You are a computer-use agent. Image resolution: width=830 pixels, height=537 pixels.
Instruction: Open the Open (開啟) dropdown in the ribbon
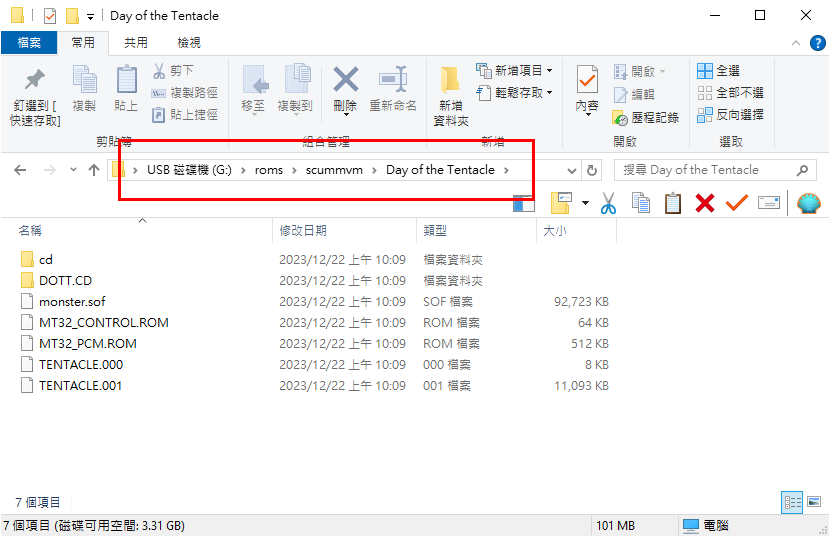coord(639,71)
